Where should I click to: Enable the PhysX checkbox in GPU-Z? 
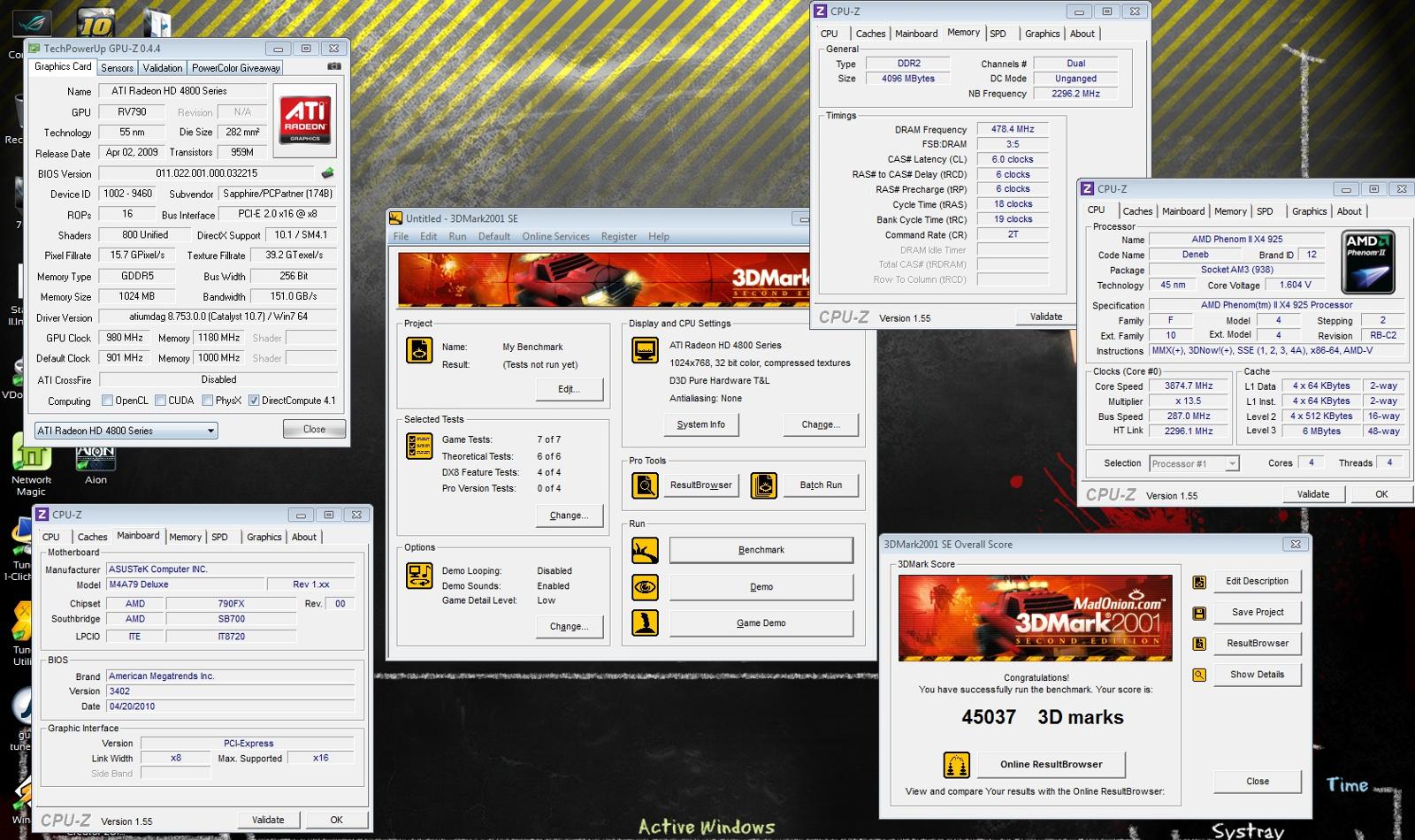207,401
